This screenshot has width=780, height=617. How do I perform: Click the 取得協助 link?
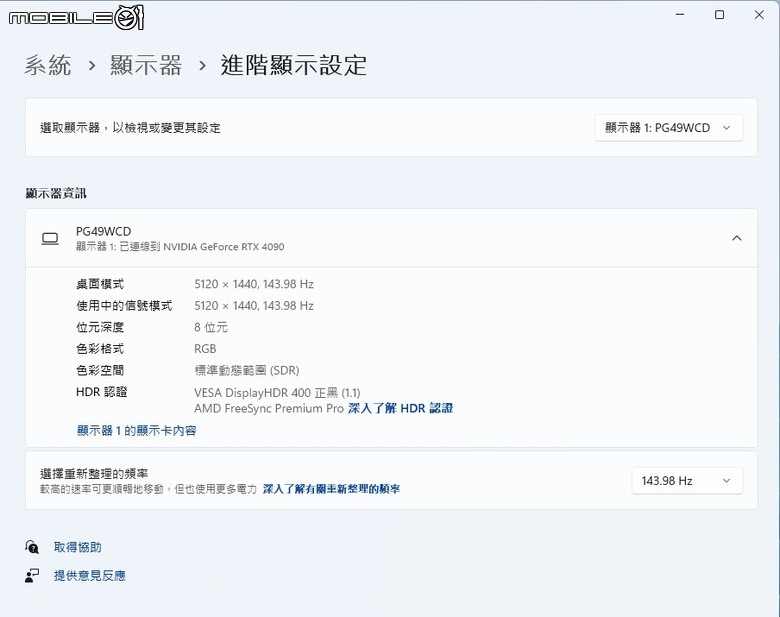click(78, 547)
